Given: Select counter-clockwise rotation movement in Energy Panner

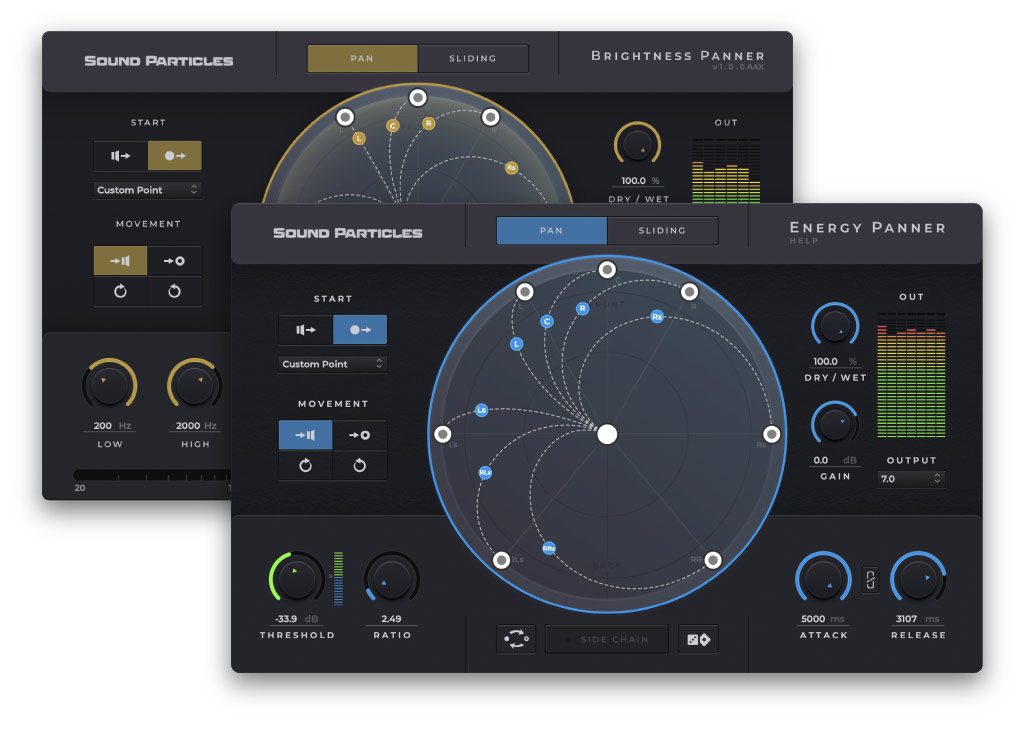Looking at the screenshot, I should [x=360, y=466].
